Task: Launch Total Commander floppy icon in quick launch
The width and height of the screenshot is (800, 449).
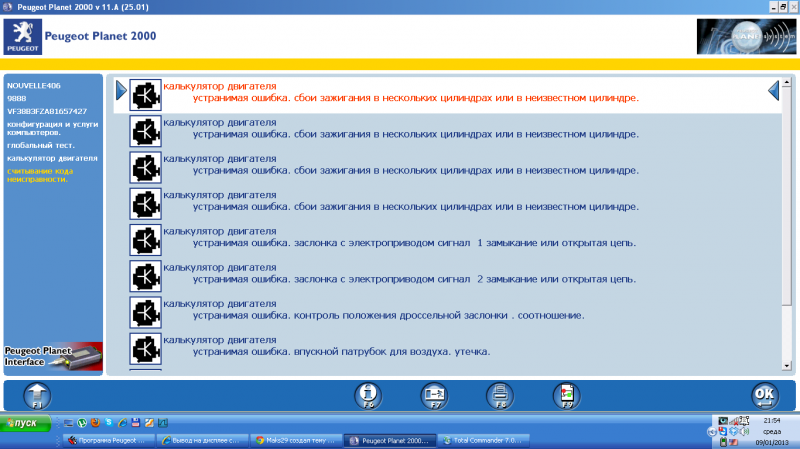Action: click(136, 422)
